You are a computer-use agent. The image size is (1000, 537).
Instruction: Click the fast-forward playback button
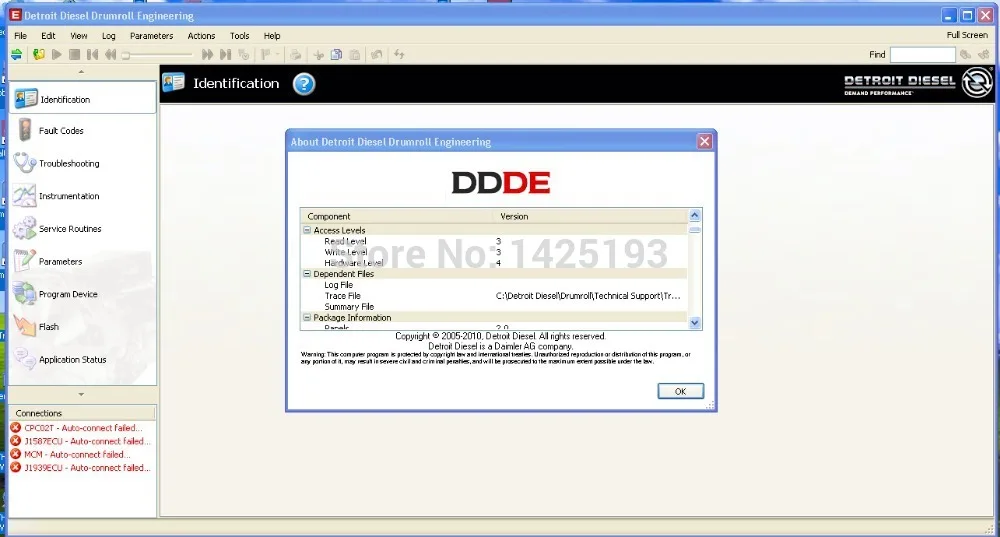point(207,55)
